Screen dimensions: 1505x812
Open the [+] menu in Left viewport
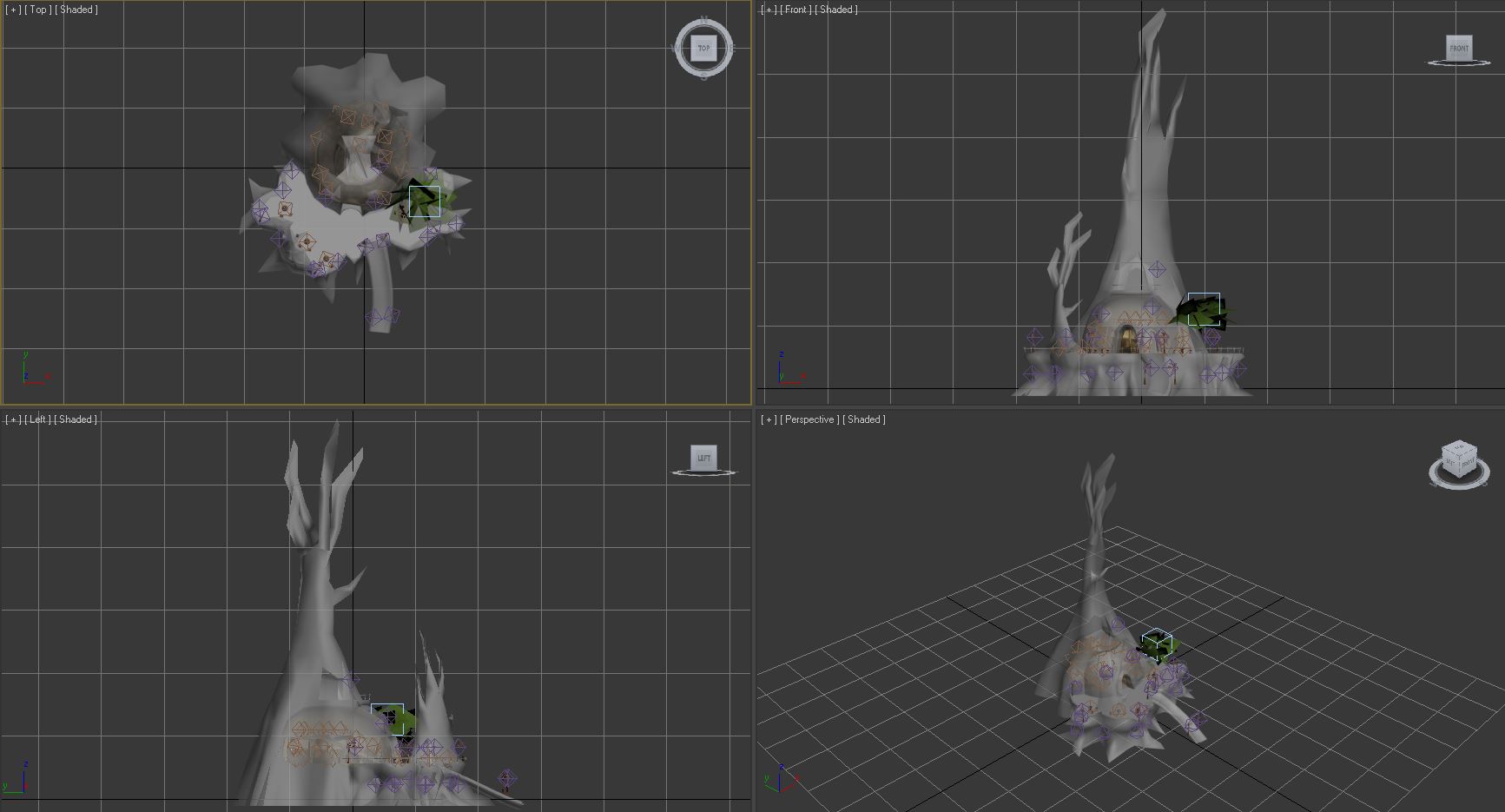13,419
